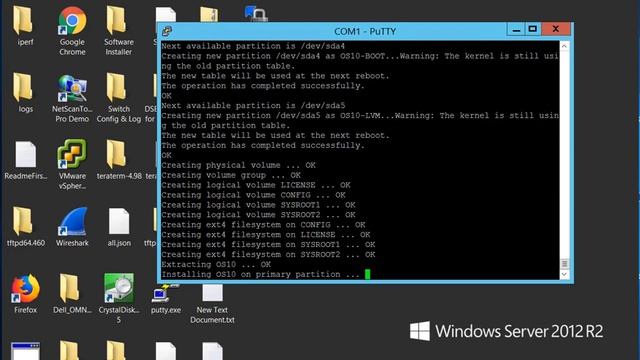Image resolution: width=640 pixels, height=360 pixels.
Task: Open the Software Installer folder
Action: [118, 30]
